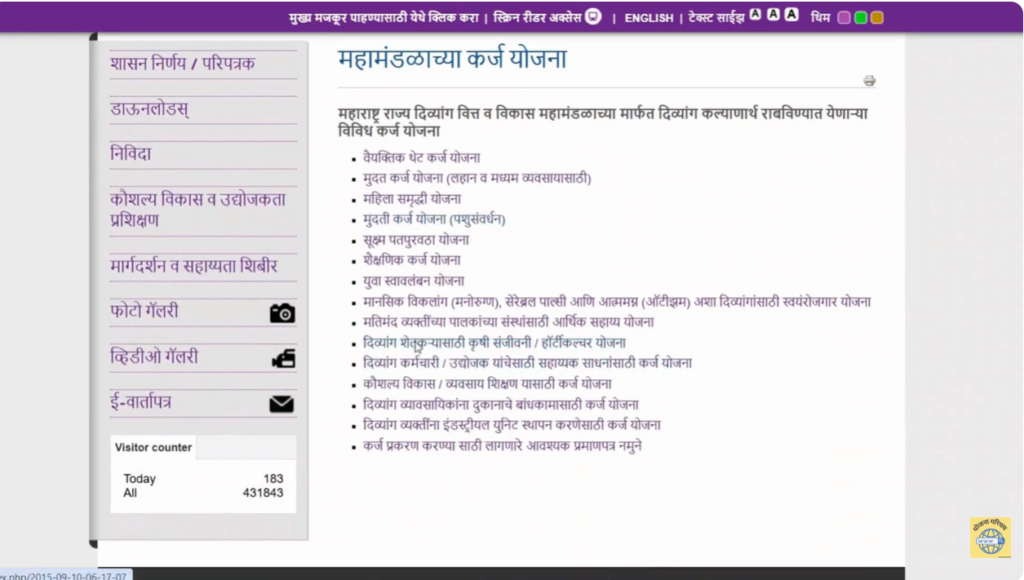Screen dimensions: 1024x580
Task: Click the video camera icon
Action: [x=283, y=358]
